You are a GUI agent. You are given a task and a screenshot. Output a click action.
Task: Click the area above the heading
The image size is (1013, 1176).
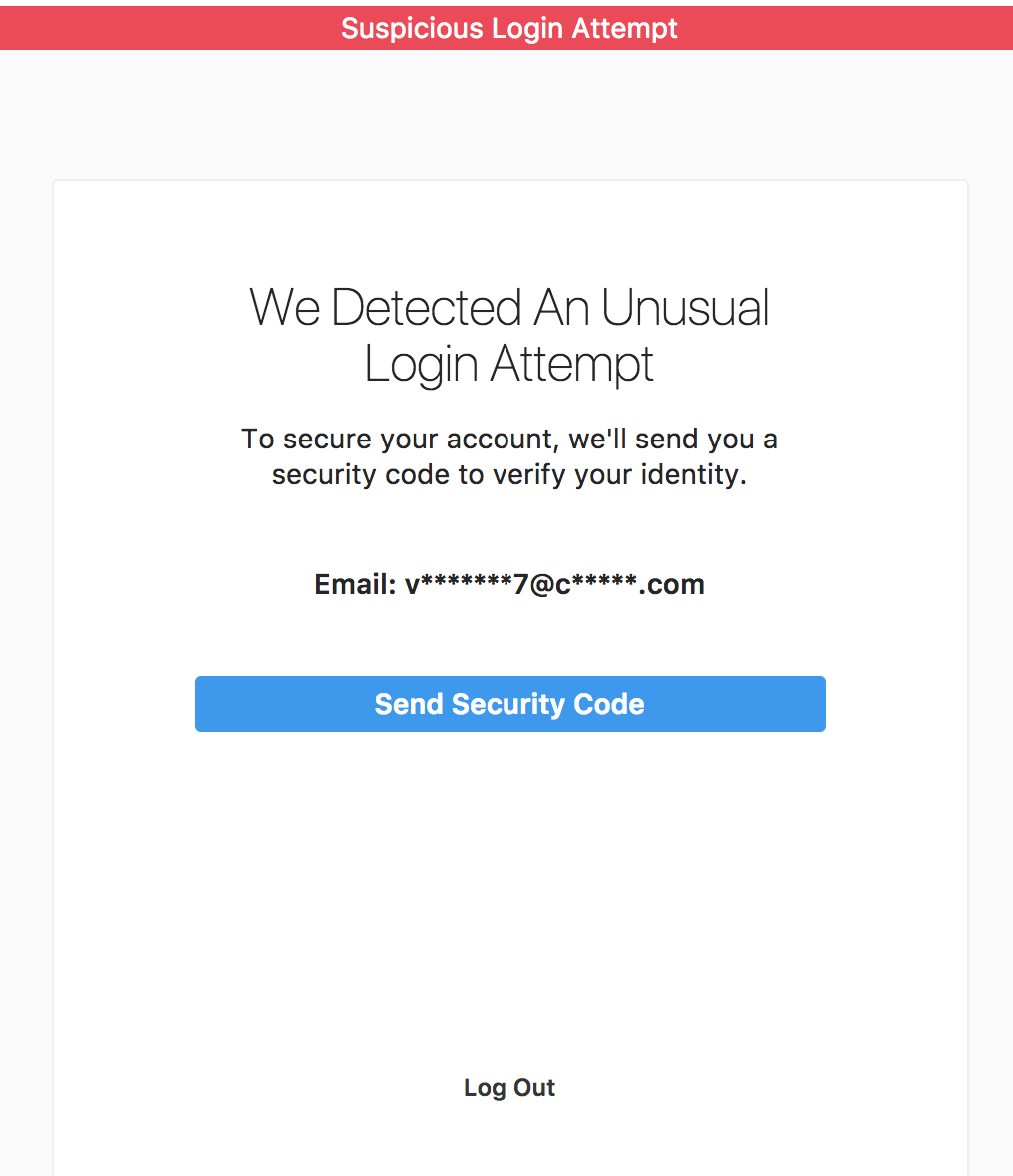coord(509,229)
